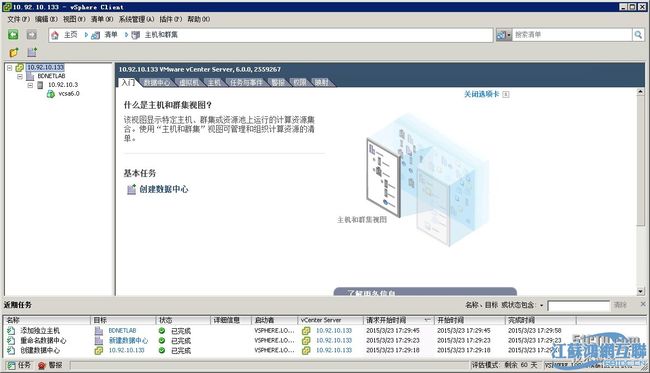Click the green status check of 重命名数据中心

[x=162, y=341]
